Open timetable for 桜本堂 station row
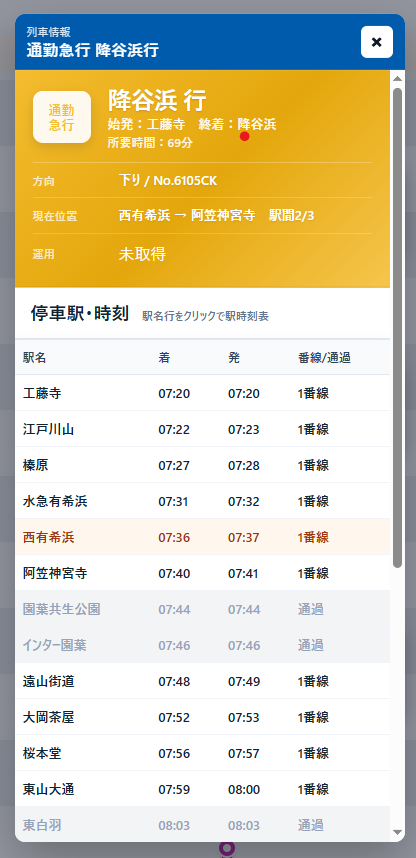The width and height of the screenshot is (416, 858). 203,753
